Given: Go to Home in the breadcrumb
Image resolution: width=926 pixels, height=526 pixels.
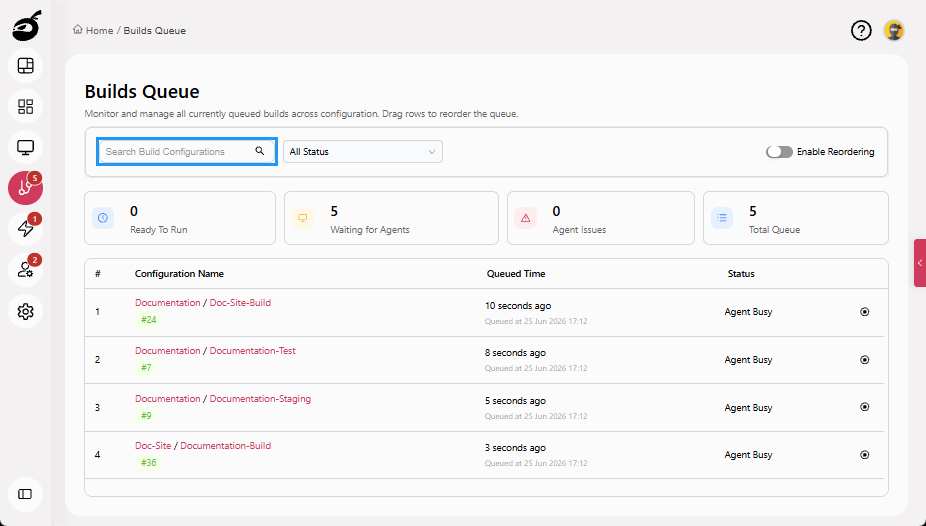Looking at the screenshot, I should 99,31.
